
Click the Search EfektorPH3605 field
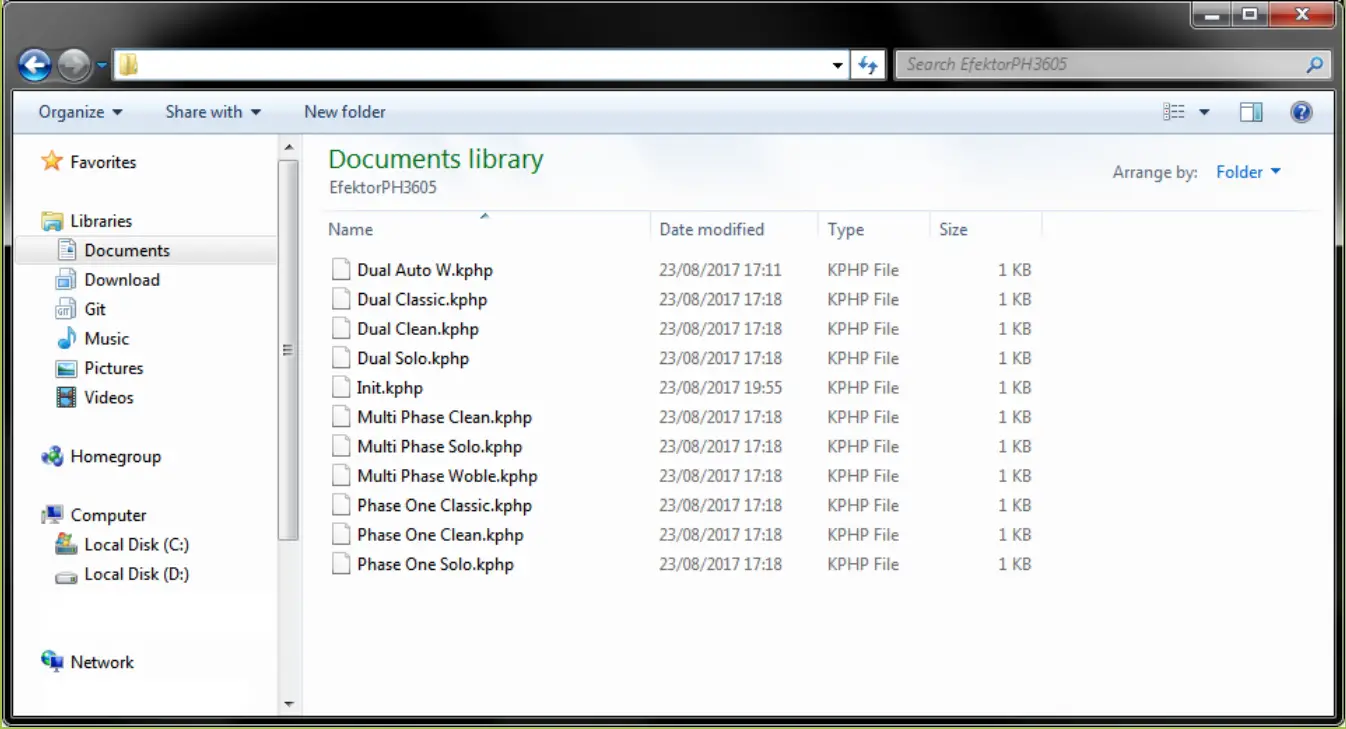[1100, 65]
